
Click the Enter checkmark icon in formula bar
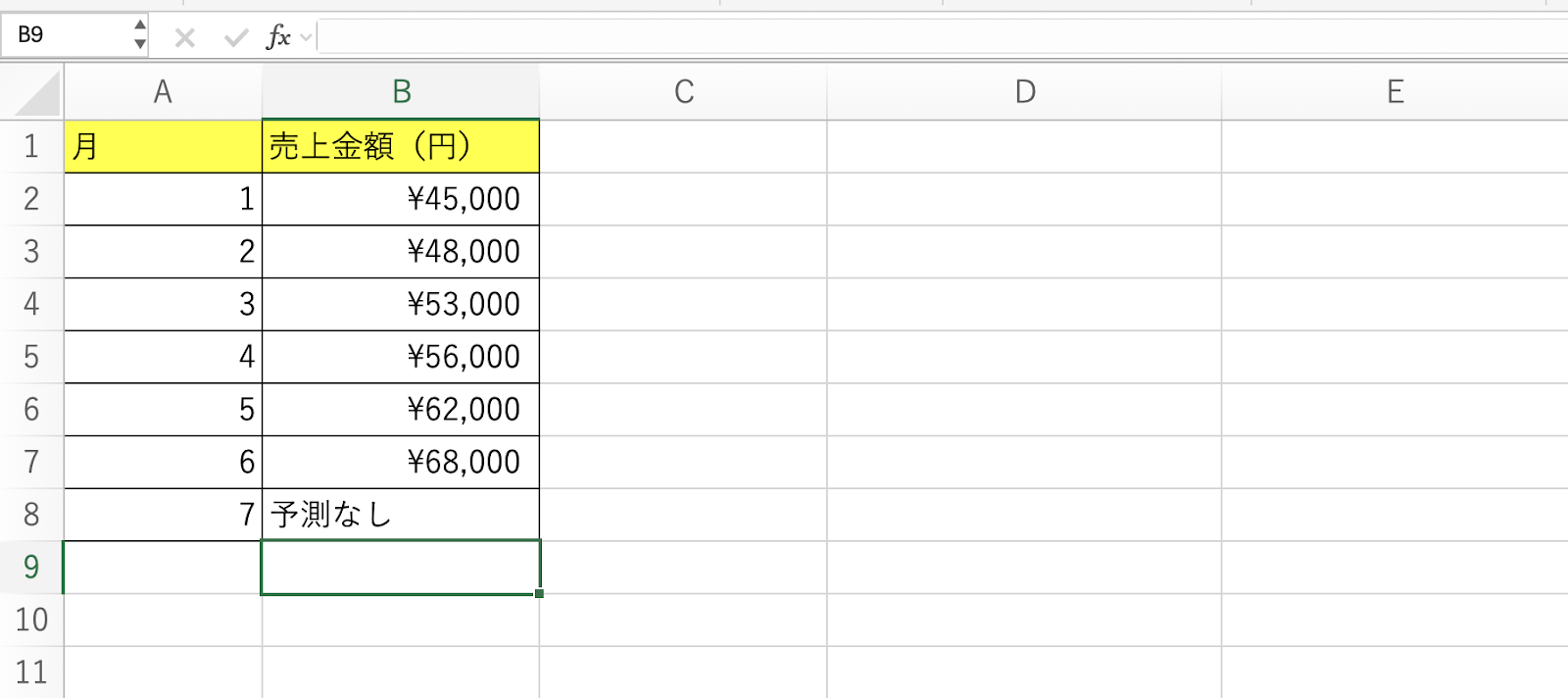235,38
